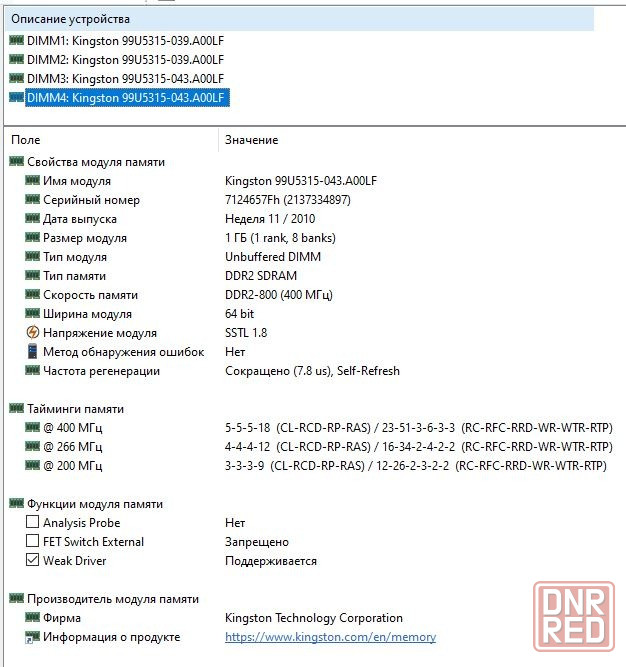Click the icon next to Частота регенерации
Viewport: 626px width, 667px height.
pos(32,370)
